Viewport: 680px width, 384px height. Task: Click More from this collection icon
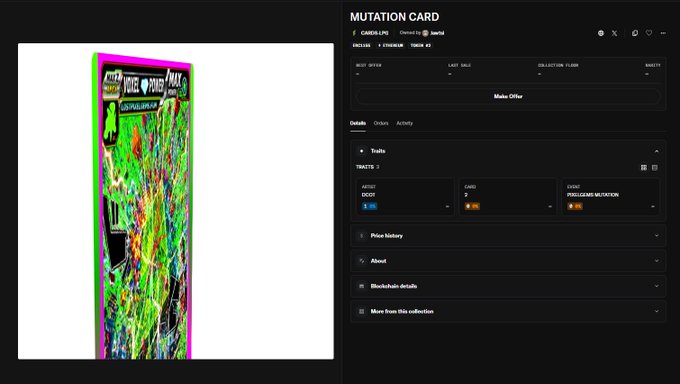(x=361, y=311)
